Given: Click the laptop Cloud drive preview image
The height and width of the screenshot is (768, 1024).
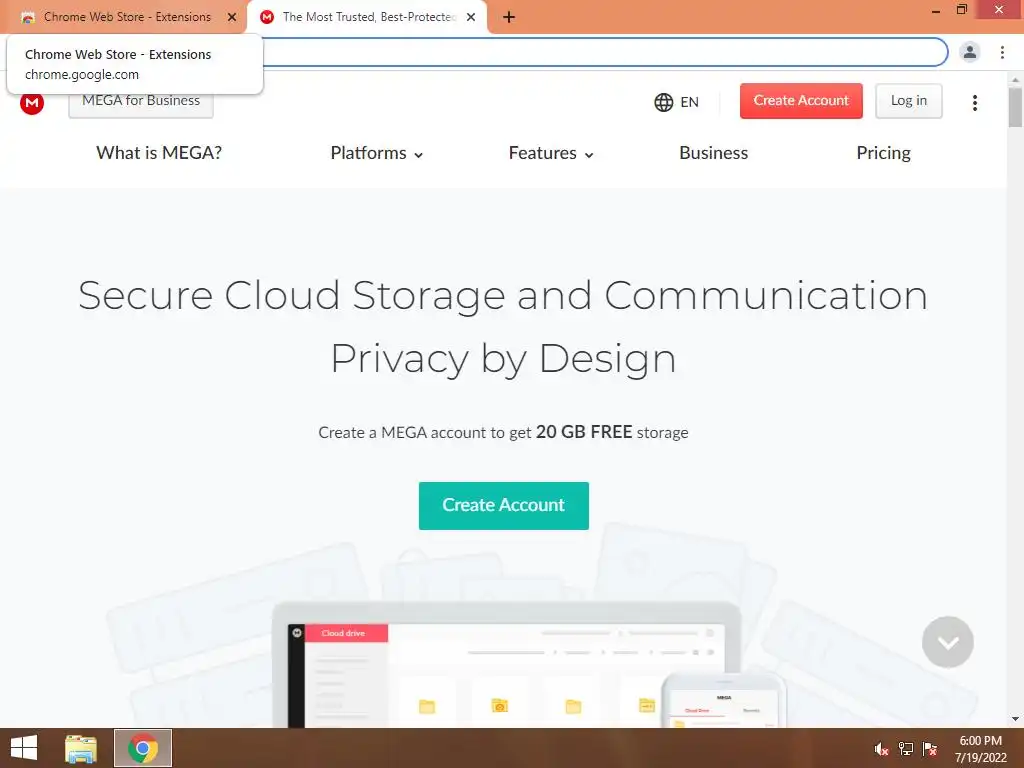Looking at the screenshot, I should [x=506, y=664].
